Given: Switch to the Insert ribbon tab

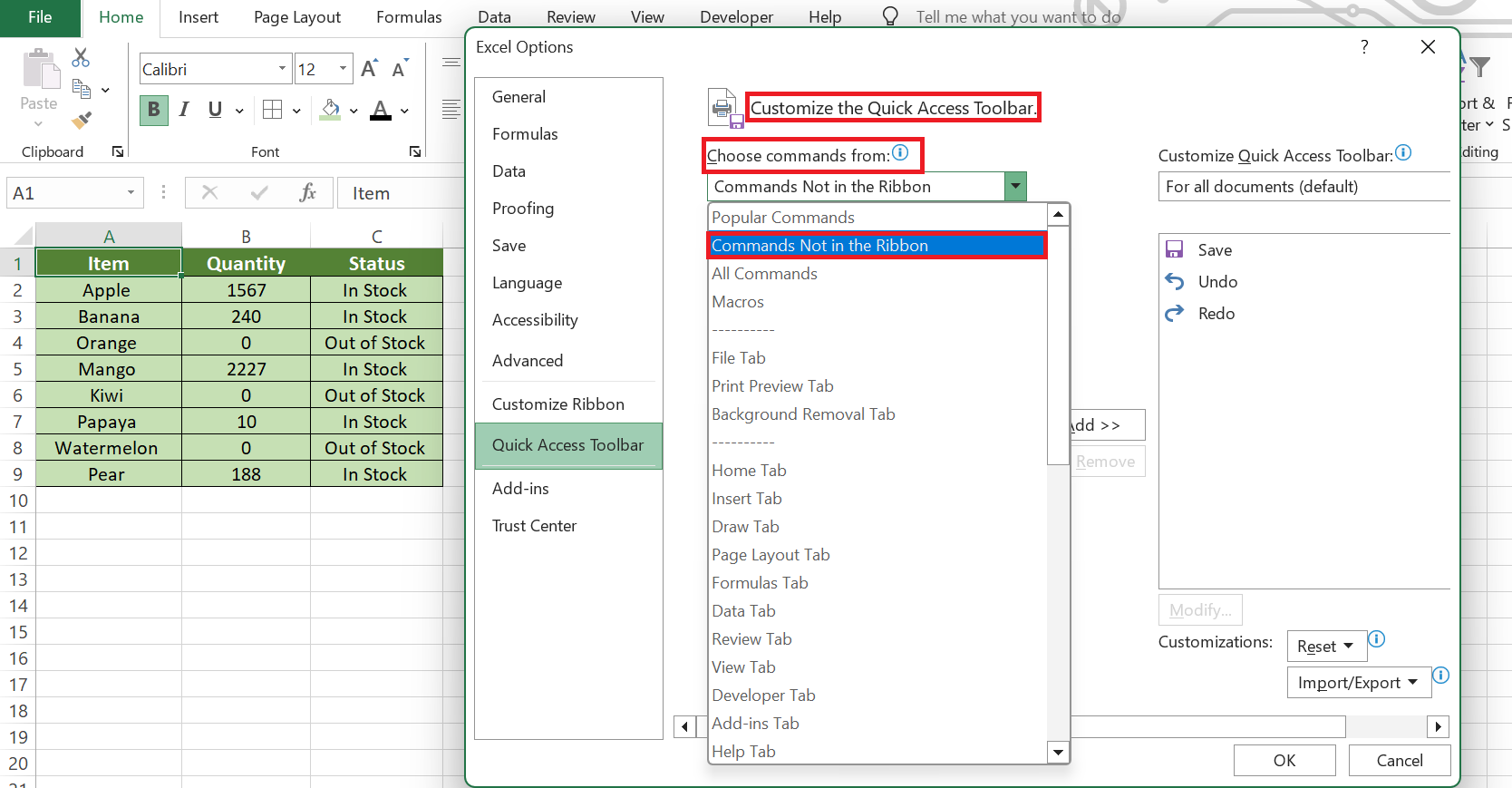Looking at the screenshot, I should click(x=199, y=17).
